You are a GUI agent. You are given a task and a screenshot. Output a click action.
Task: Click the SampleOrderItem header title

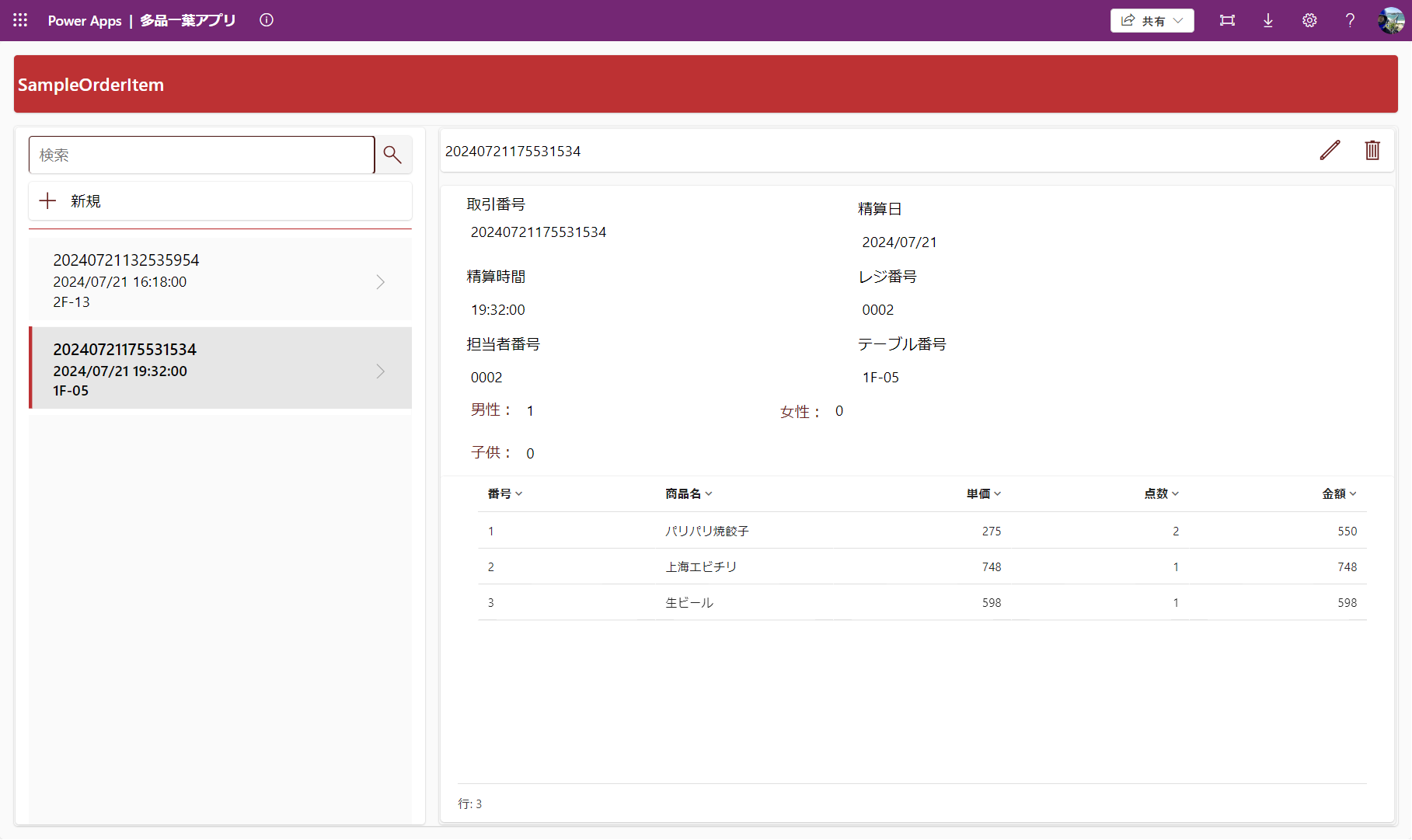[x=91, y=85]
